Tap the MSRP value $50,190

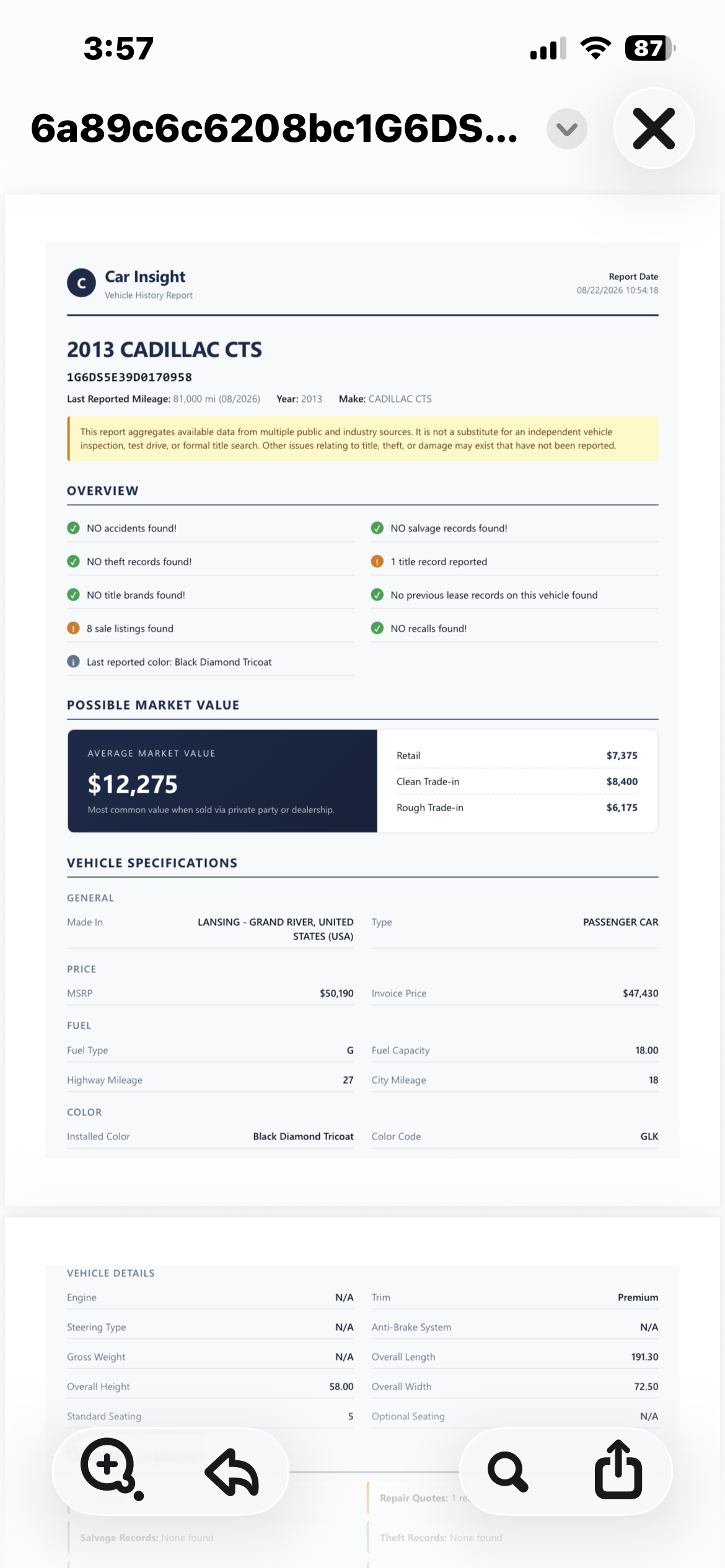point(336,993)
